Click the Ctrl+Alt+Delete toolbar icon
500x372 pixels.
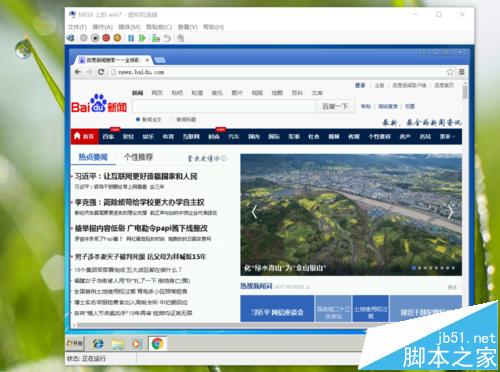[x=71, y=38]
